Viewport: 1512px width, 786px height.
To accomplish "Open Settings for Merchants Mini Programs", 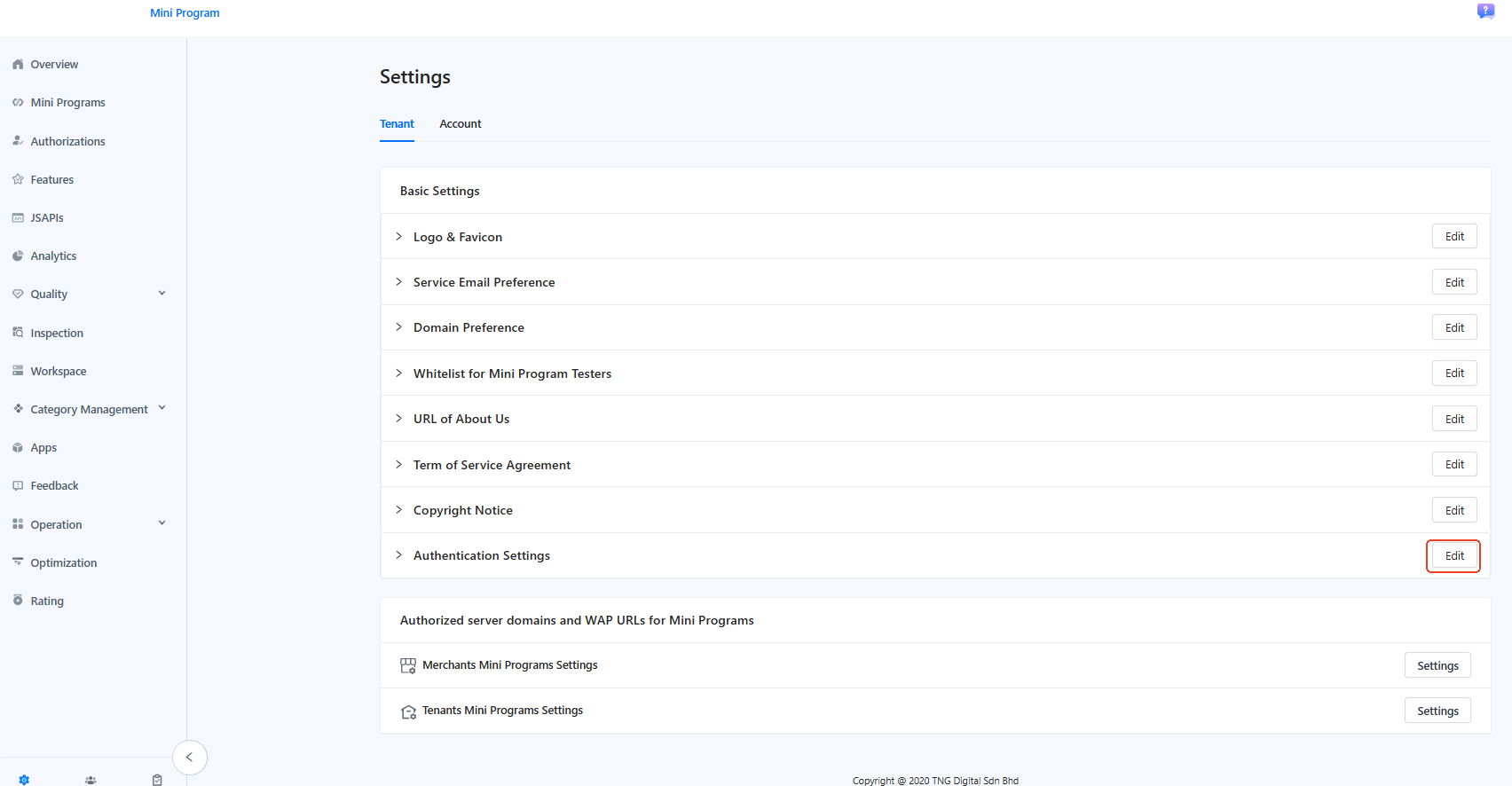I will pyautogui.click(x=1437, y=665).
